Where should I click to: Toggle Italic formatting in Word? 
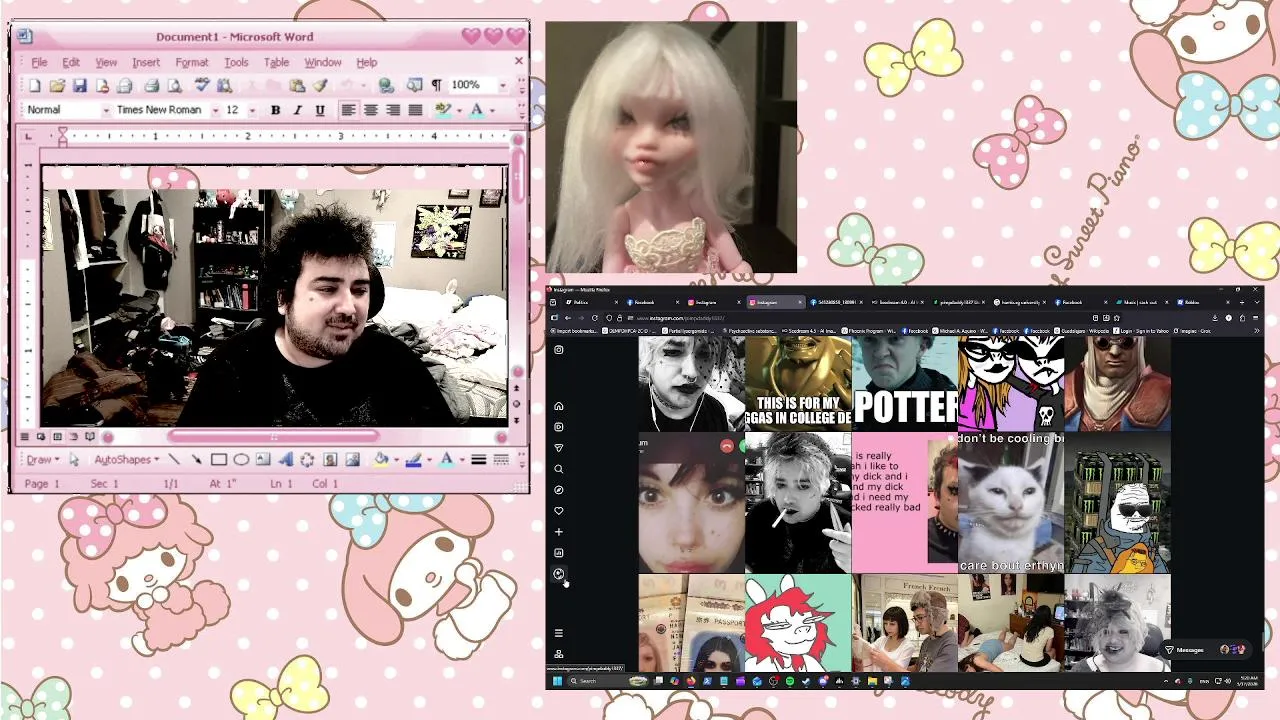tap(297, 110)
